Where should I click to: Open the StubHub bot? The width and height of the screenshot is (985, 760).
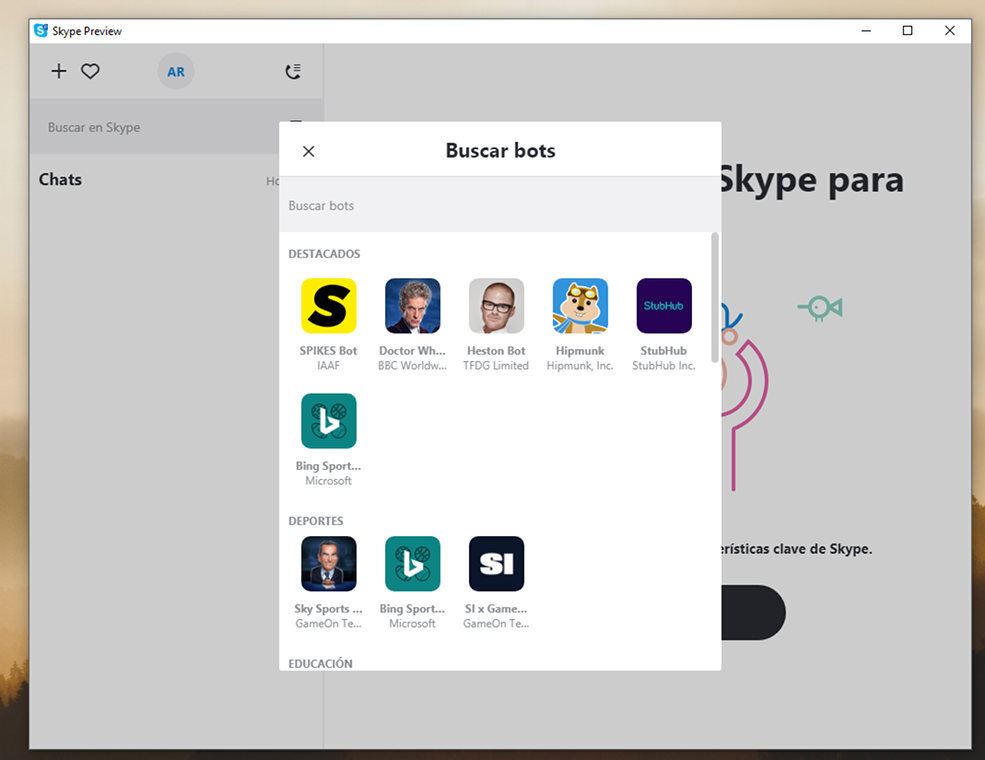[x=663, y=306]
